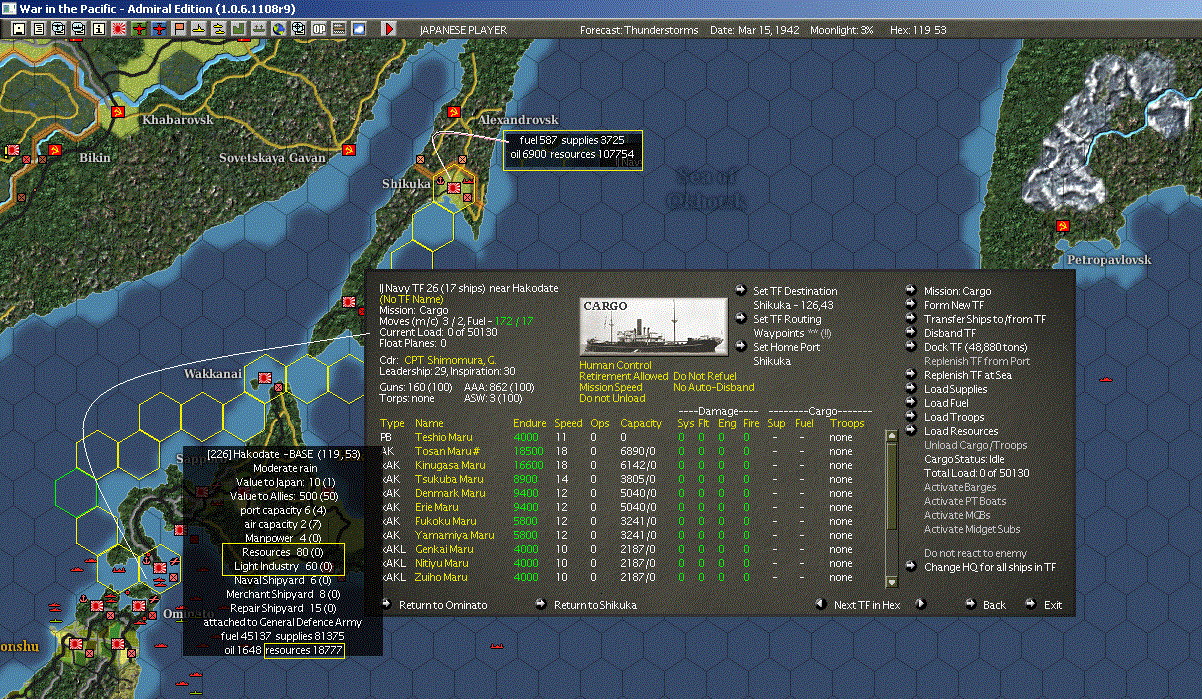
Task: Toggle the Retirement Allowed setting
Action: (x=623, y=376)
